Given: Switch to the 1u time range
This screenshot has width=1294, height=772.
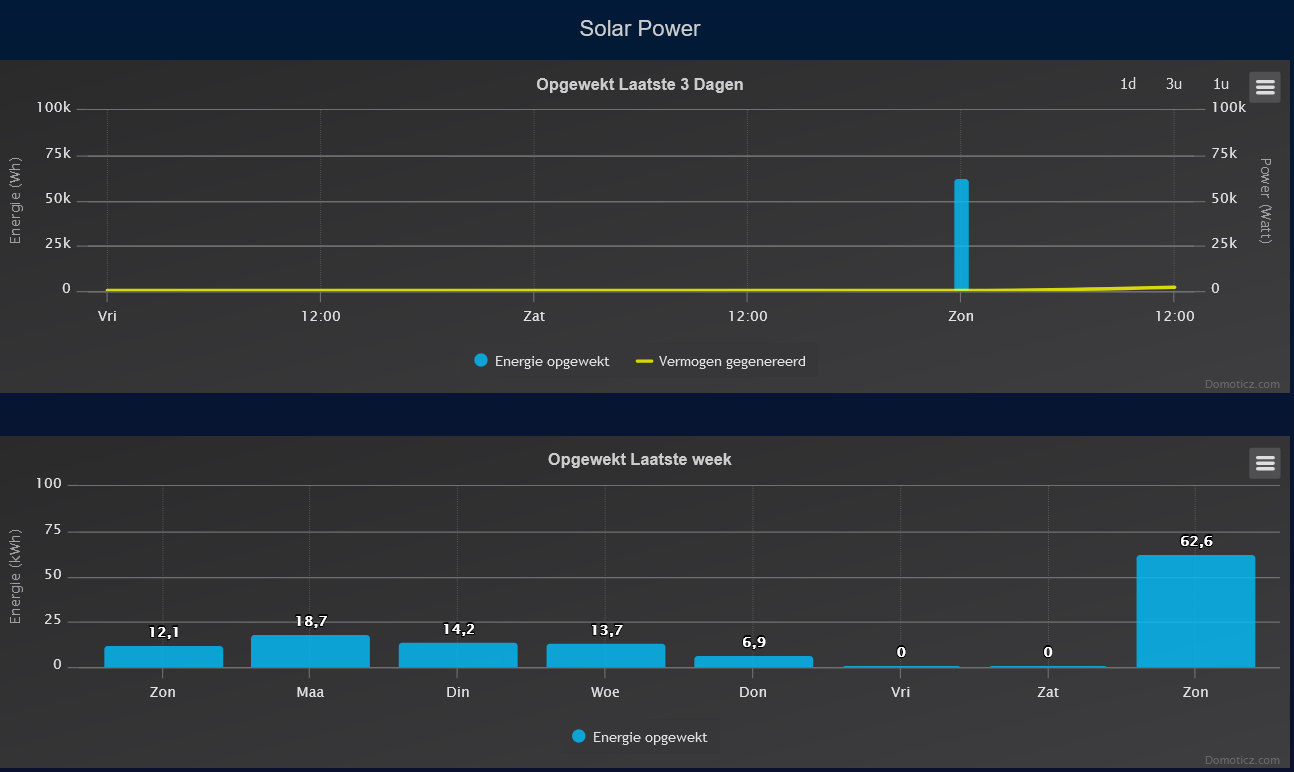Looking at the screenshot, I should pyautogui.click(x=1220, y=84).
